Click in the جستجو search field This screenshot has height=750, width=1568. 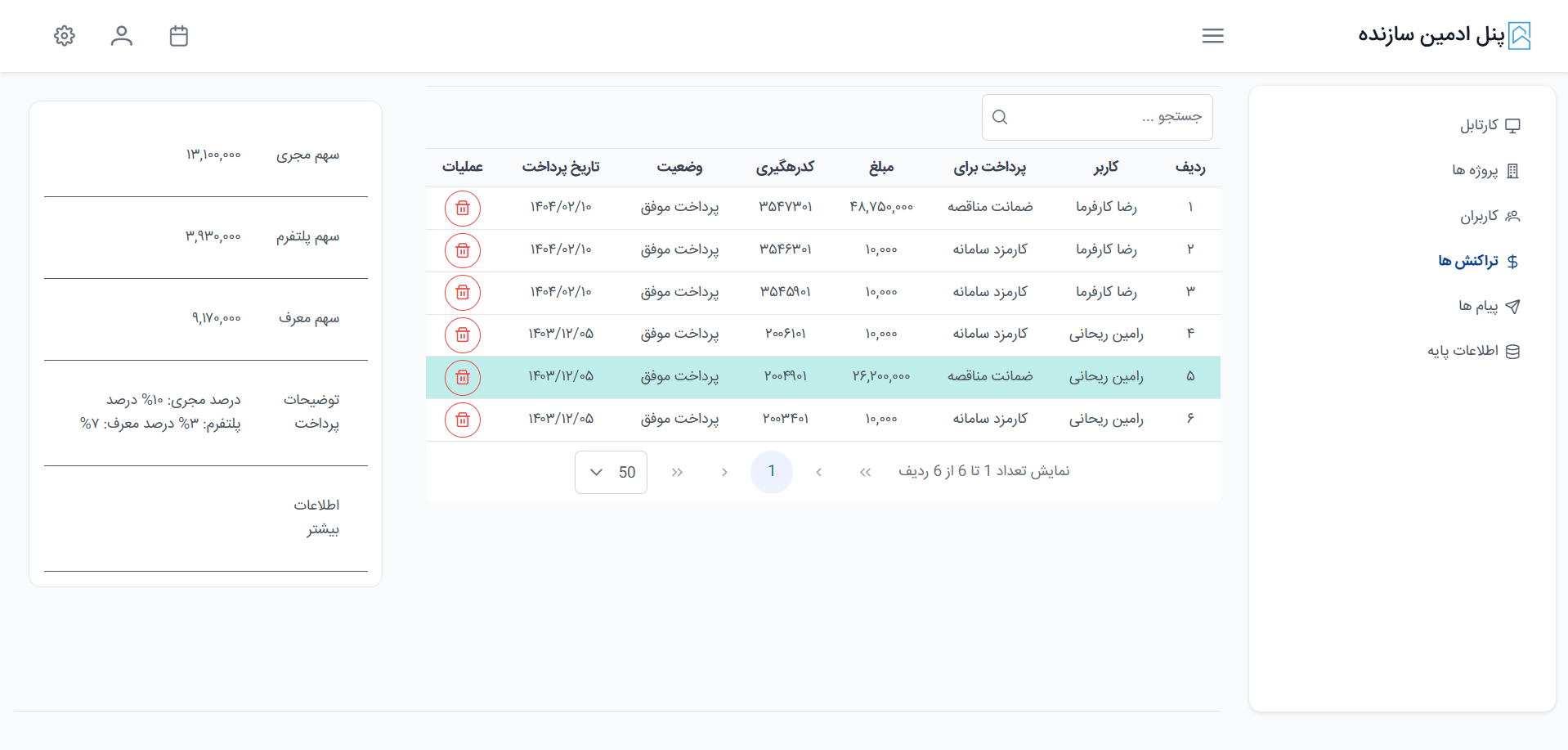point(1104,117)
